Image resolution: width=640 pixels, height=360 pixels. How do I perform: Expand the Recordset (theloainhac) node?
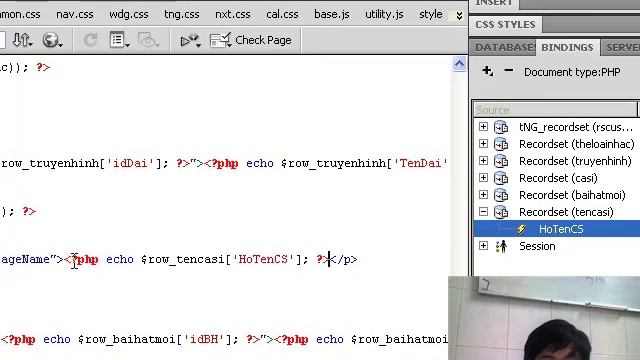(483, 144)
